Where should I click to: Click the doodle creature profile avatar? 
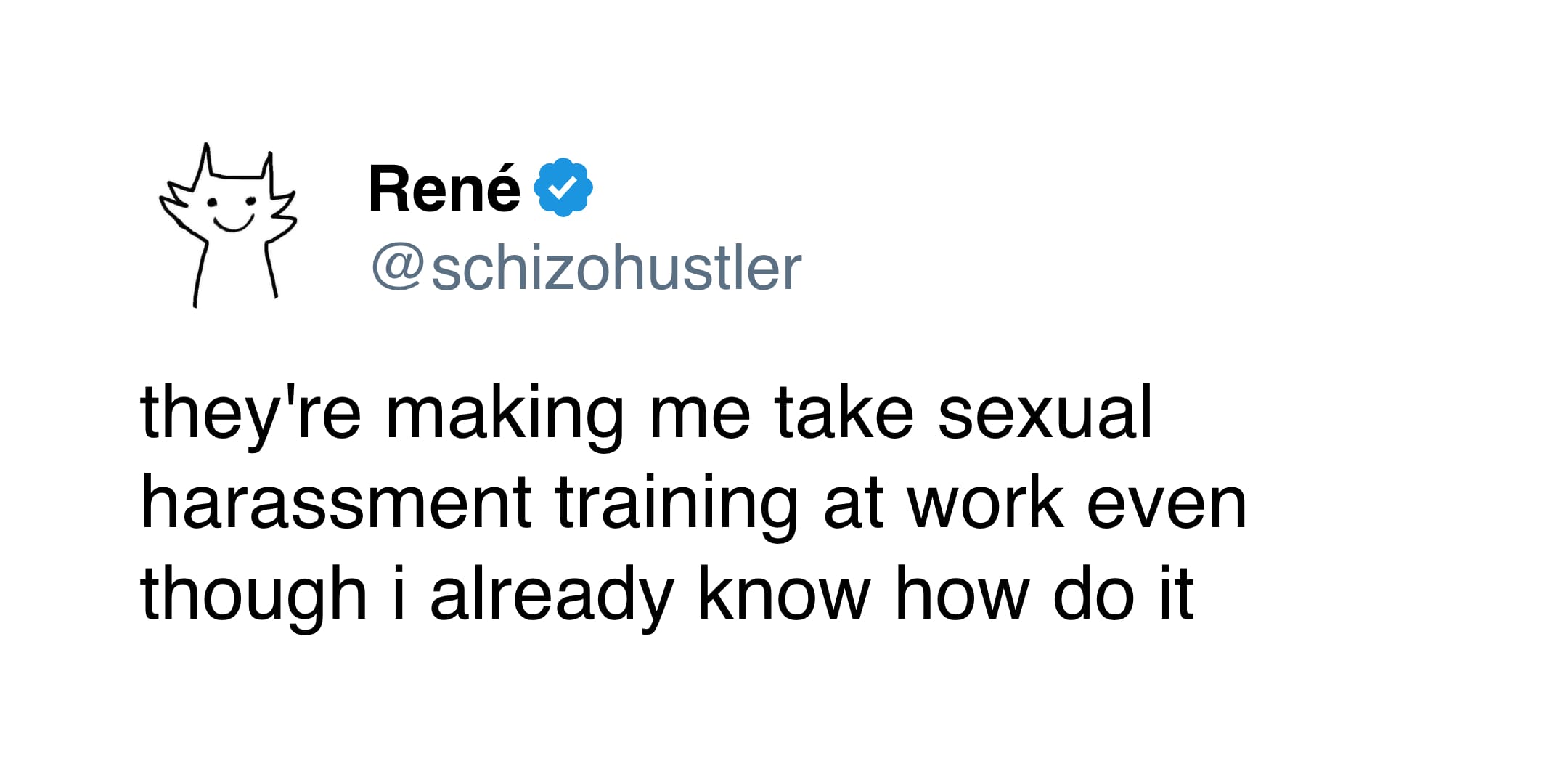coord(228,224)
